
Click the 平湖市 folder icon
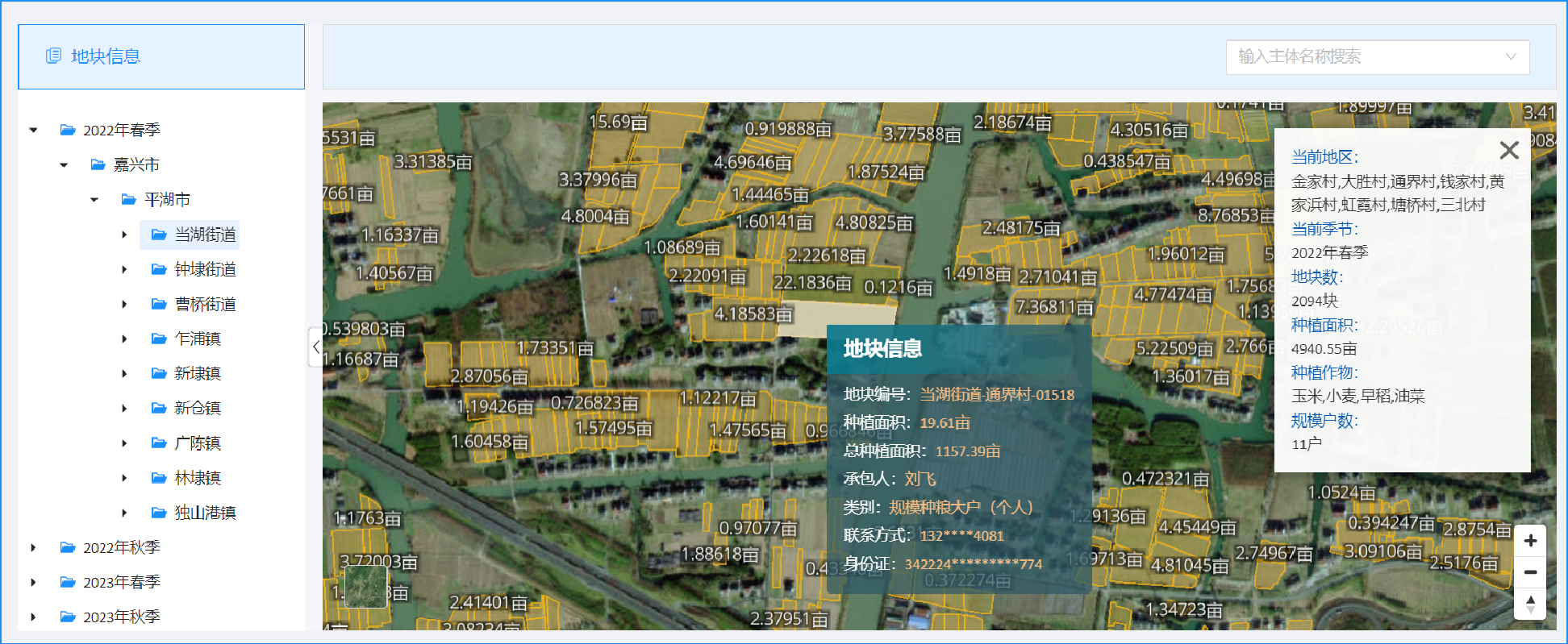pyautogui.click(x=128, y=199)
